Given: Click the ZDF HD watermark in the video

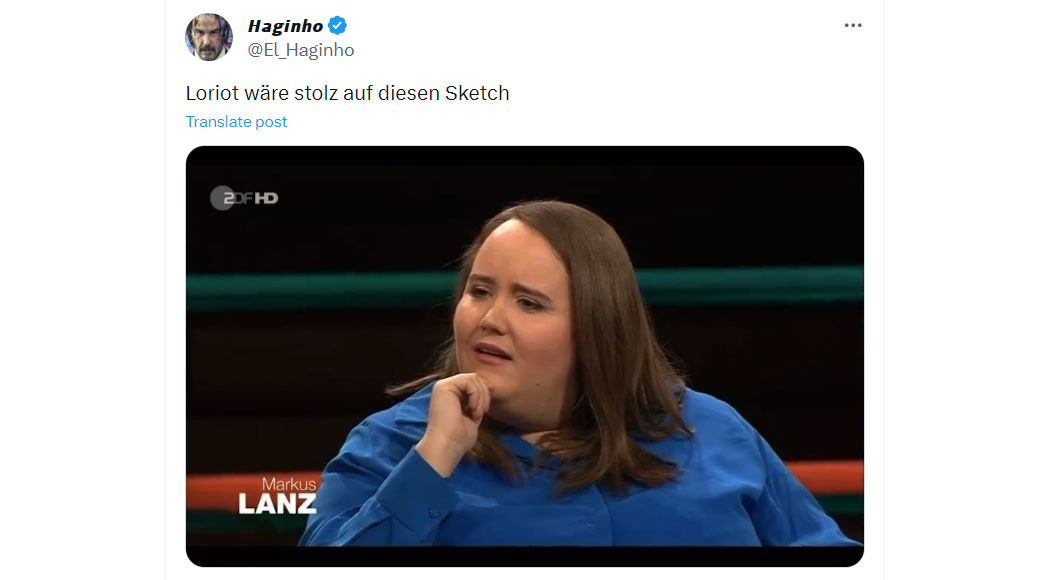Looking at the screenshot, I should [x=244, y=198].
